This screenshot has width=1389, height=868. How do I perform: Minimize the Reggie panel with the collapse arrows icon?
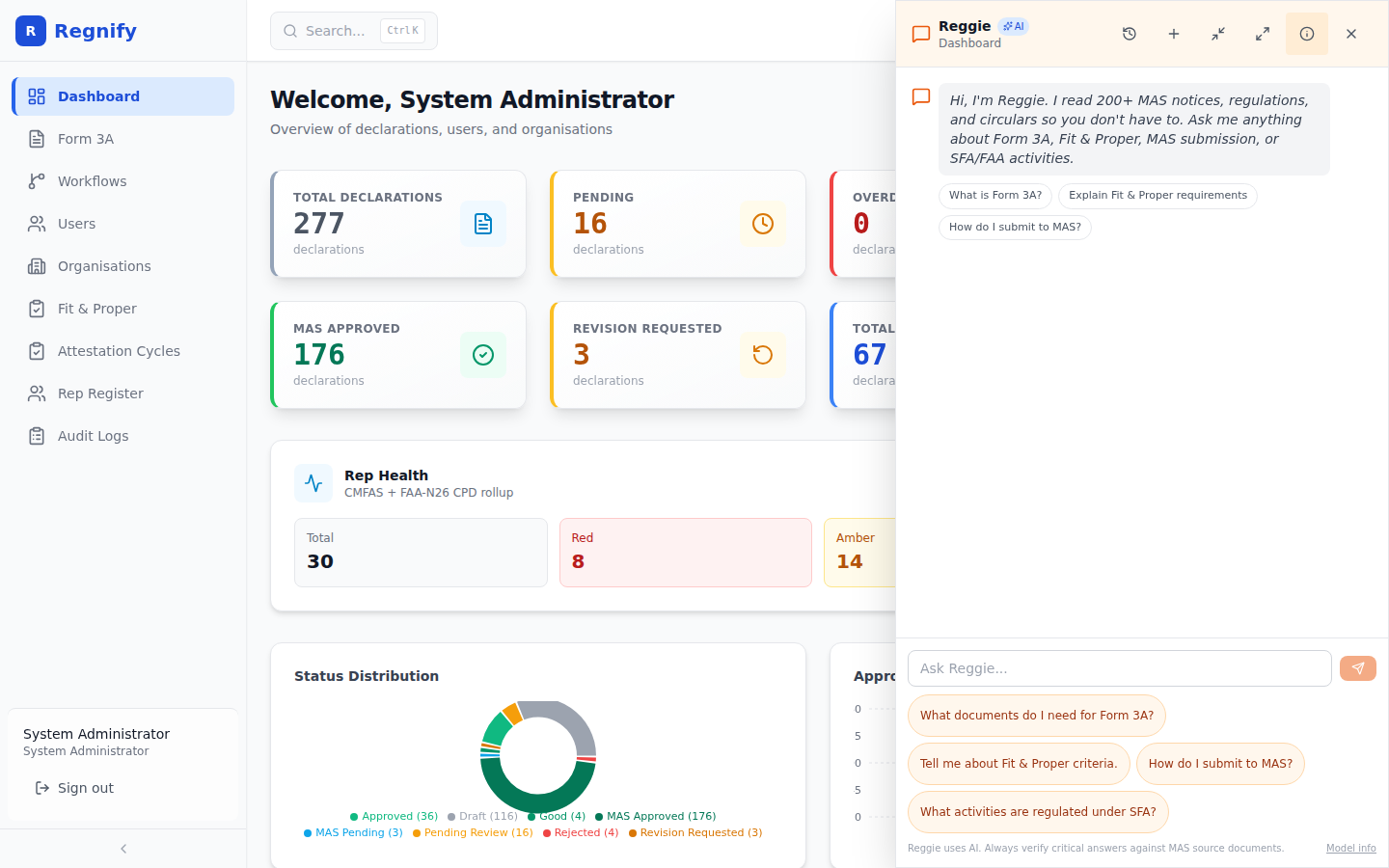pos(1218,34)
